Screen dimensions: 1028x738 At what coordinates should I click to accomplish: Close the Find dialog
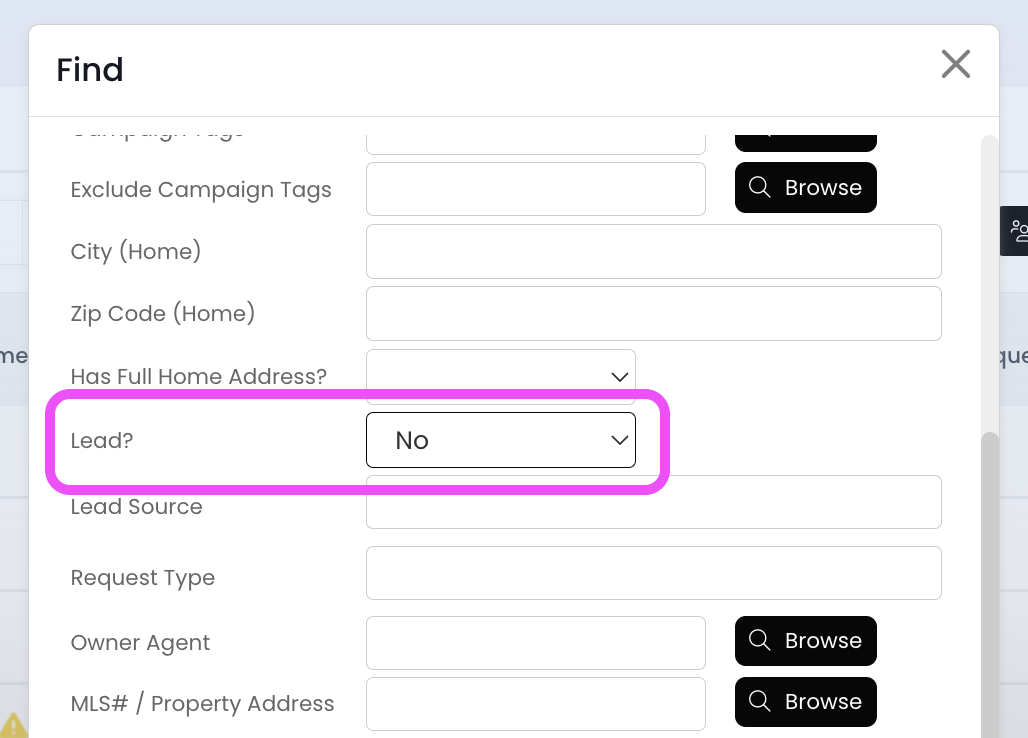(x=955, y=65)
